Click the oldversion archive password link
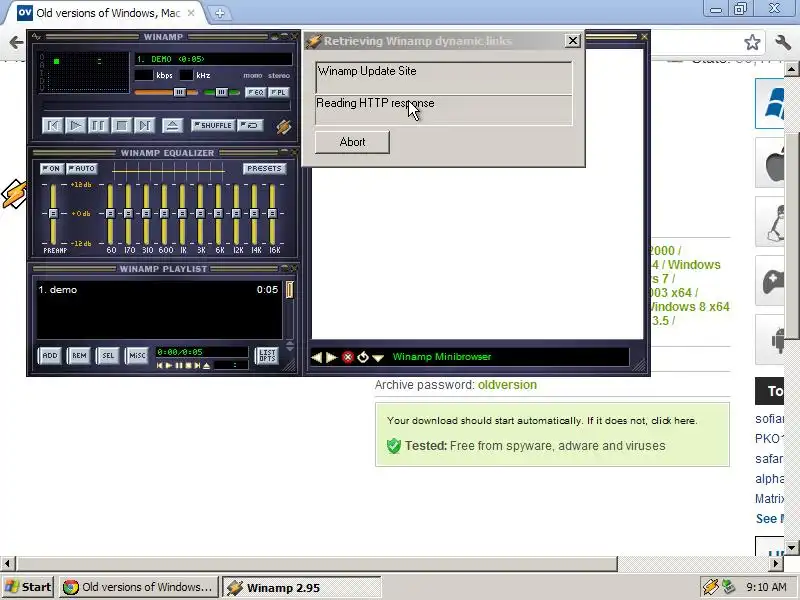The width and height of the screenshot is (800, 600). click(x=507, y=385)
